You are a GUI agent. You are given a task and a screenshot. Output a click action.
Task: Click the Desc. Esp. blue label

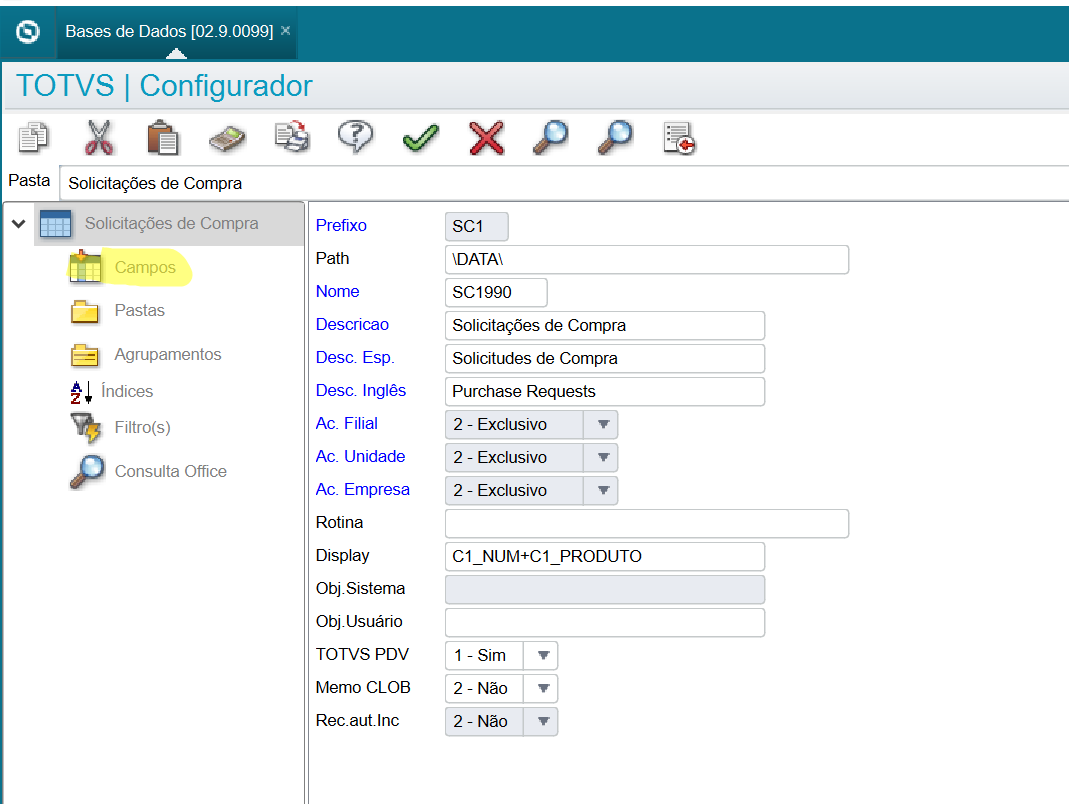355,357
